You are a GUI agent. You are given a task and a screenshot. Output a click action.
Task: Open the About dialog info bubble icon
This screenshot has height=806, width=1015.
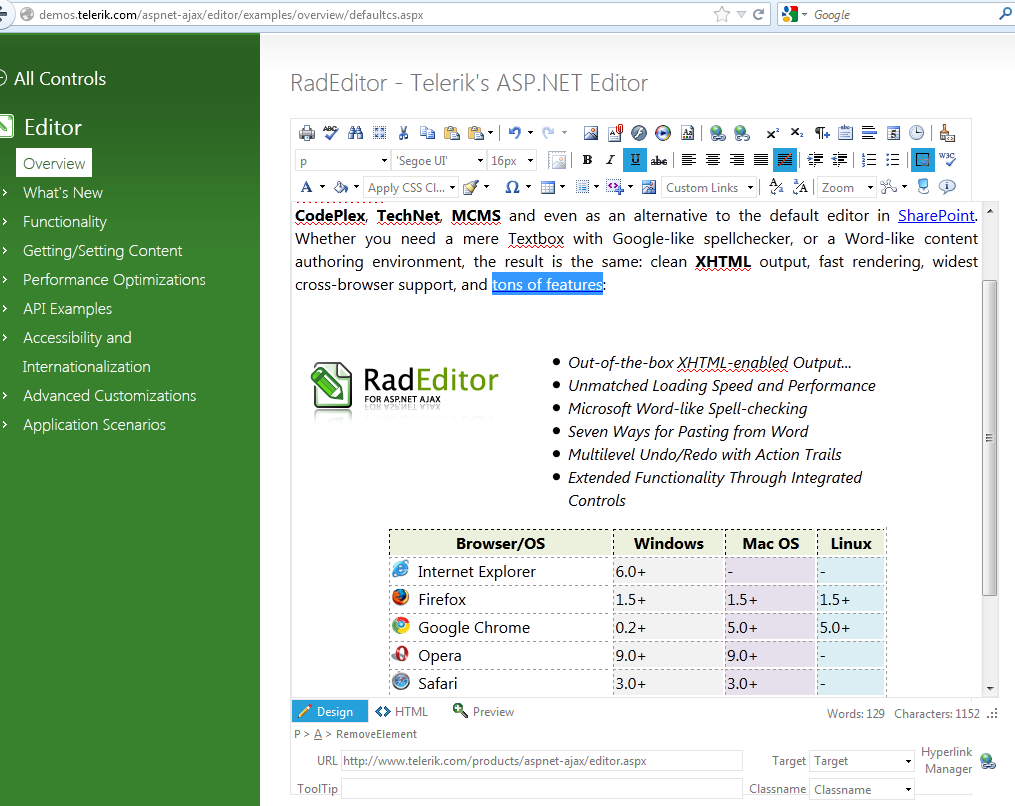click(x=947, y=187)
